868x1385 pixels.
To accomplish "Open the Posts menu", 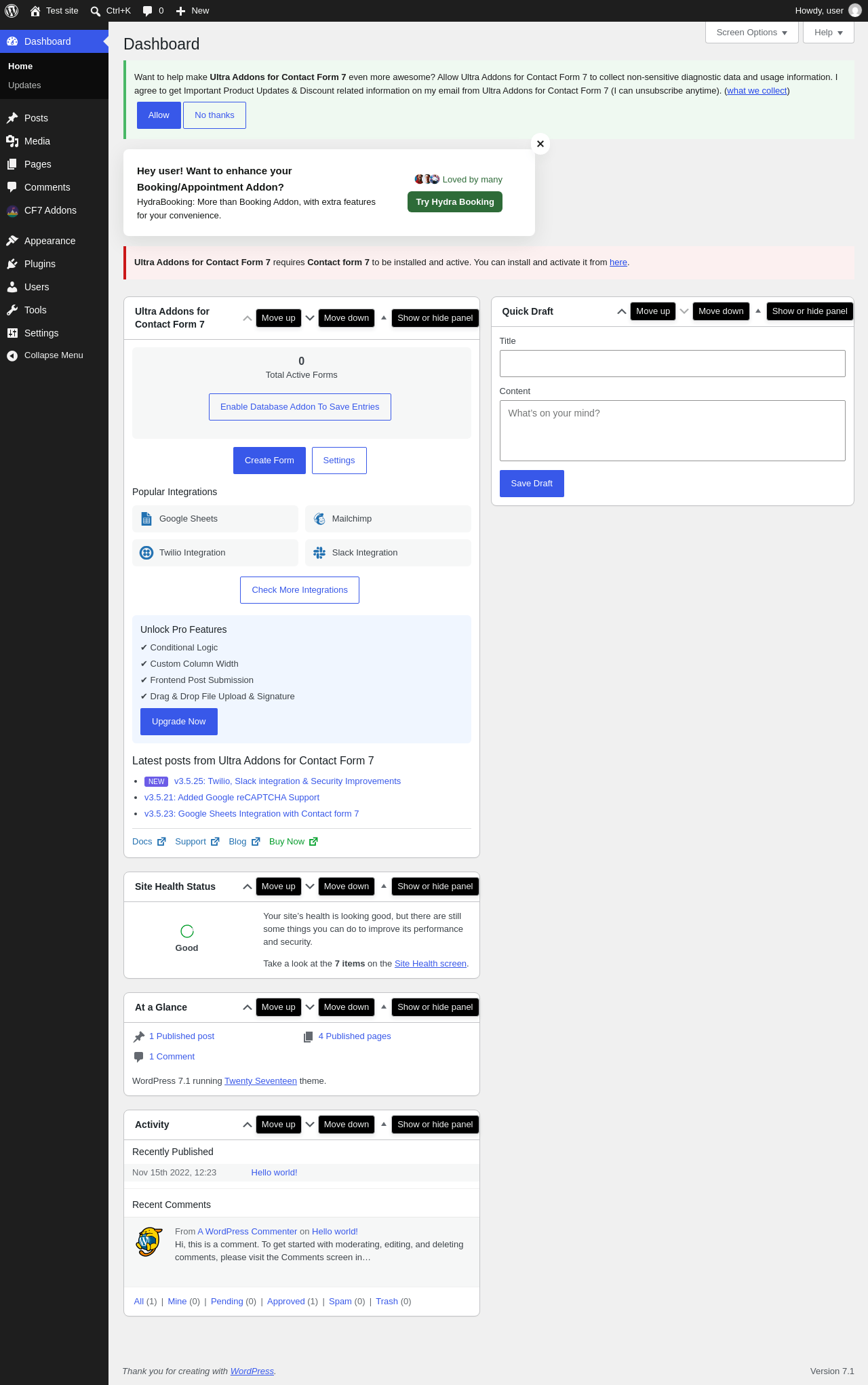I will pos(54,118).
